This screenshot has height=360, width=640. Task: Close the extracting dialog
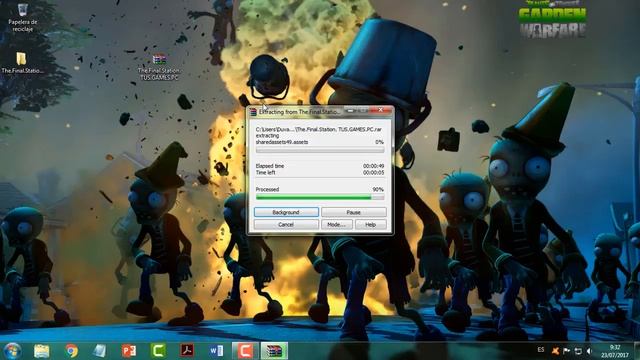pos(380,110)
